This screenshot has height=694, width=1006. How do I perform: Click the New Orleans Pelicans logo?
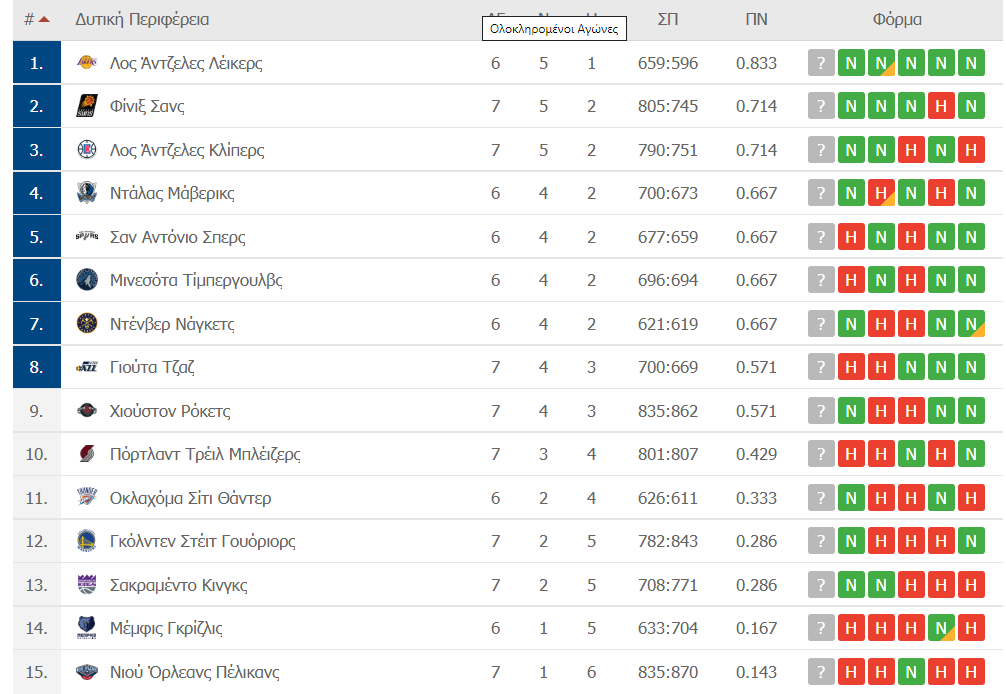[x=87, y=672]
